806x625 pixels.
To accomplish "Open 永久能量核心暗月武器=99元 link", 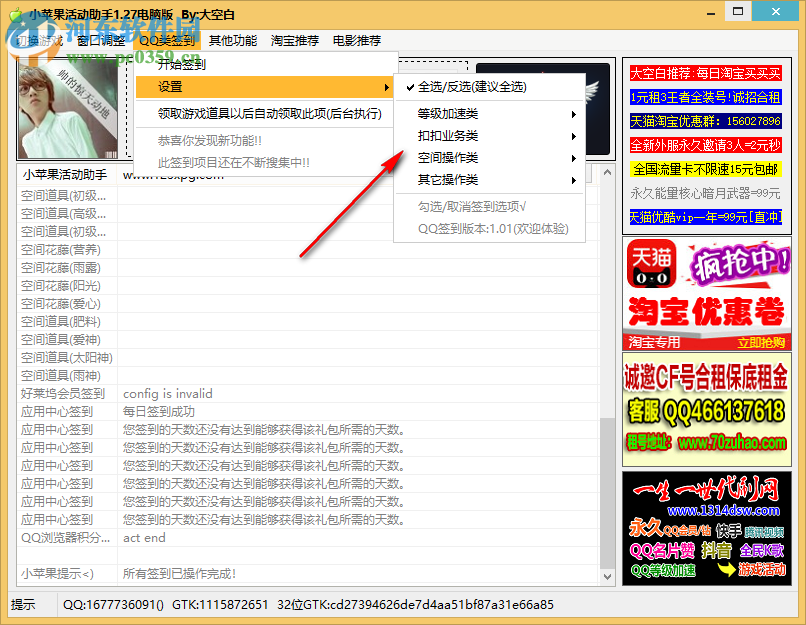I will (705, 193).
